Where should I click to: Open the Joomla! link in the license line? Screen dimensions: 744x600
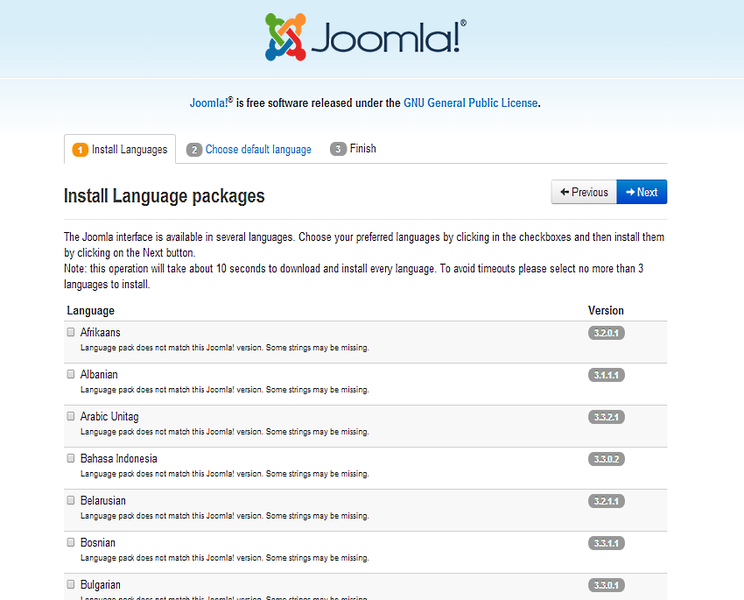coord(211,103)
